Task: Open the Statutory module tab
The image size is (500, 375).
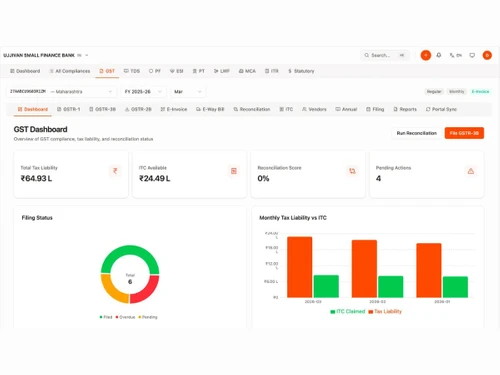Action: 301,71
